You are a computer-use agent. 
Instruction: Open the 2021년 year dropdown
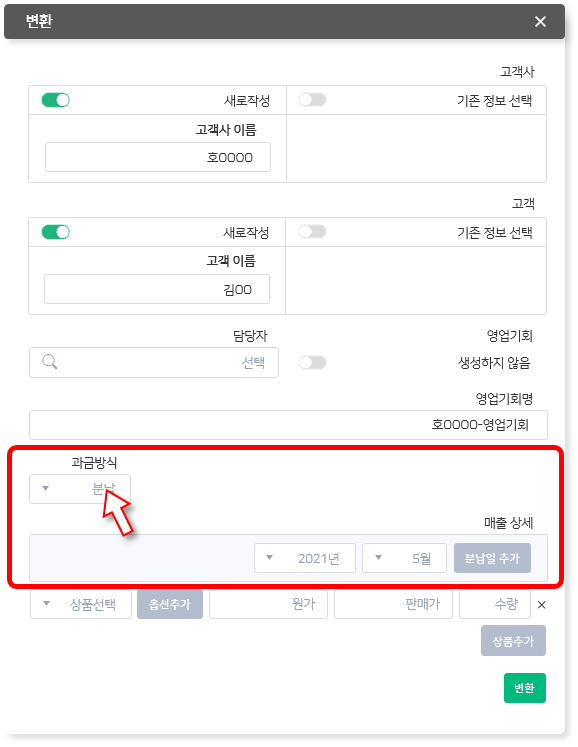tap(305, 558)
